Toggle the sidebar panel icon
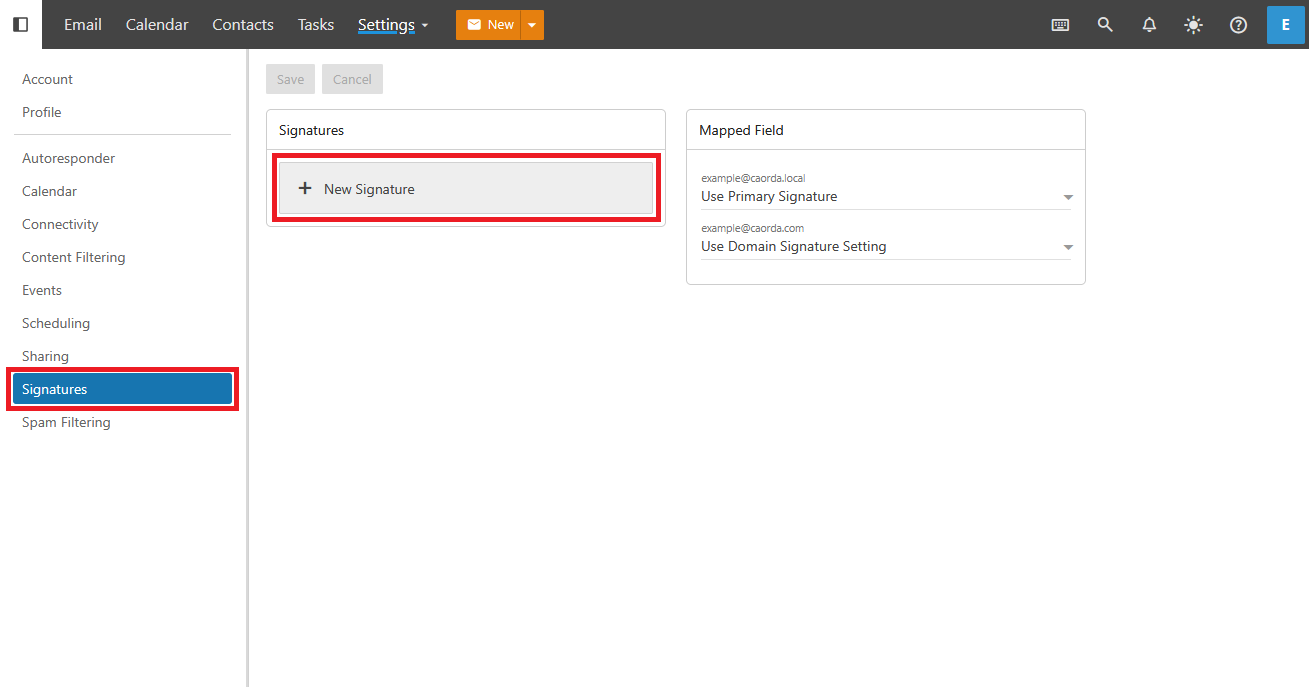1309x687 pixels. (20, 25)
